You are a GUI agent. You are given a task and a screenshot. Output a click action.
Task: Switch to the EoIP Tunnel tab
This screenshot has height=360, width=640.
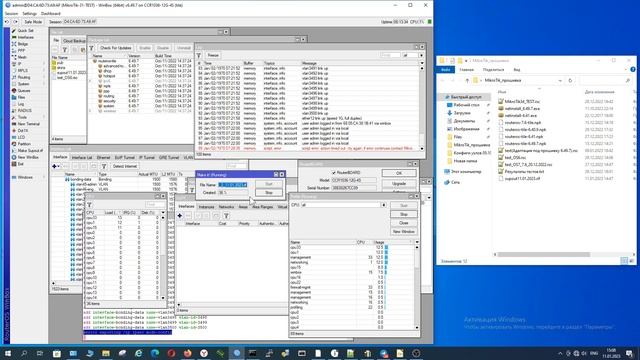(124, 157)
